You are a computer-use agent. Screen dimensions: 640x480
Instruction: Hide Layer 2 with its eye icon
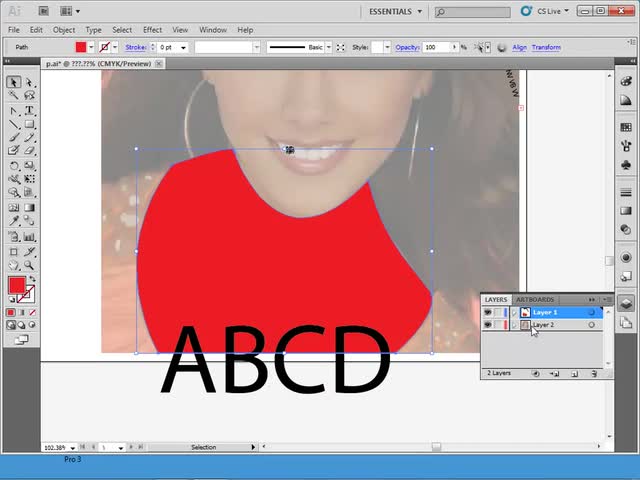487,325
